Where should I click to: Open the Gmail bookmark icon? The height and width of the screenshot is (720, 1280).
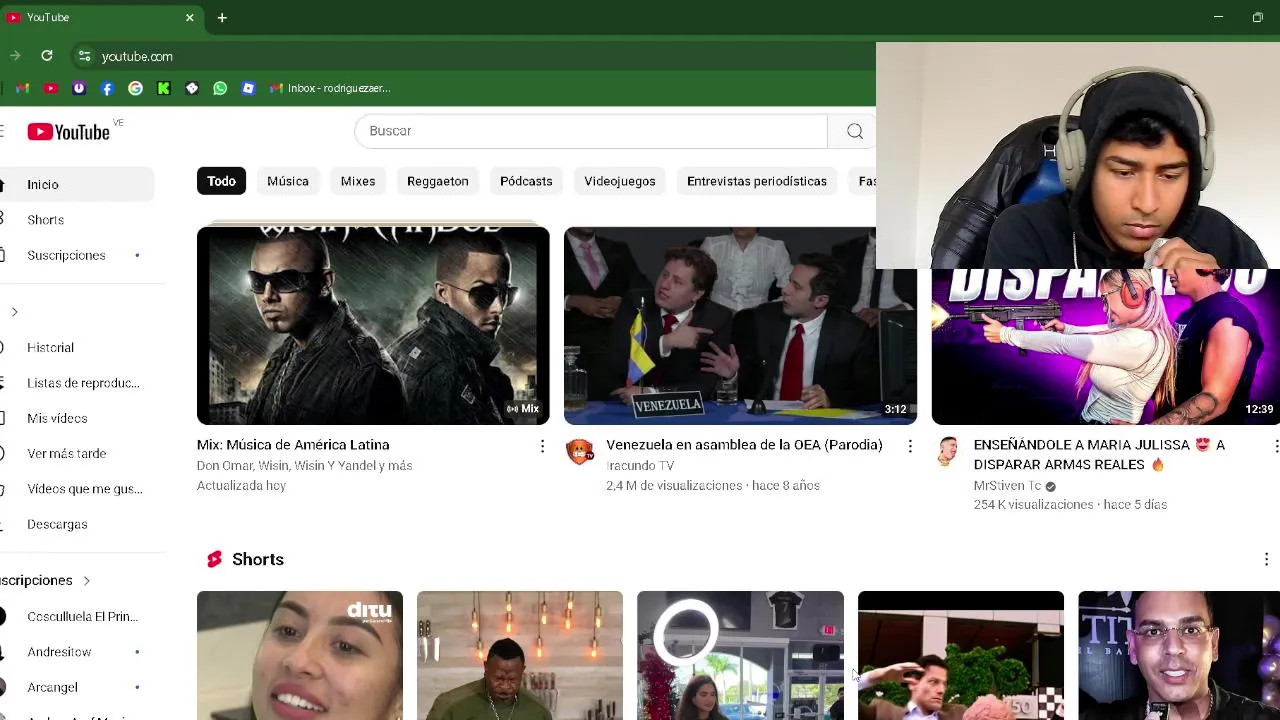point(23,88)
